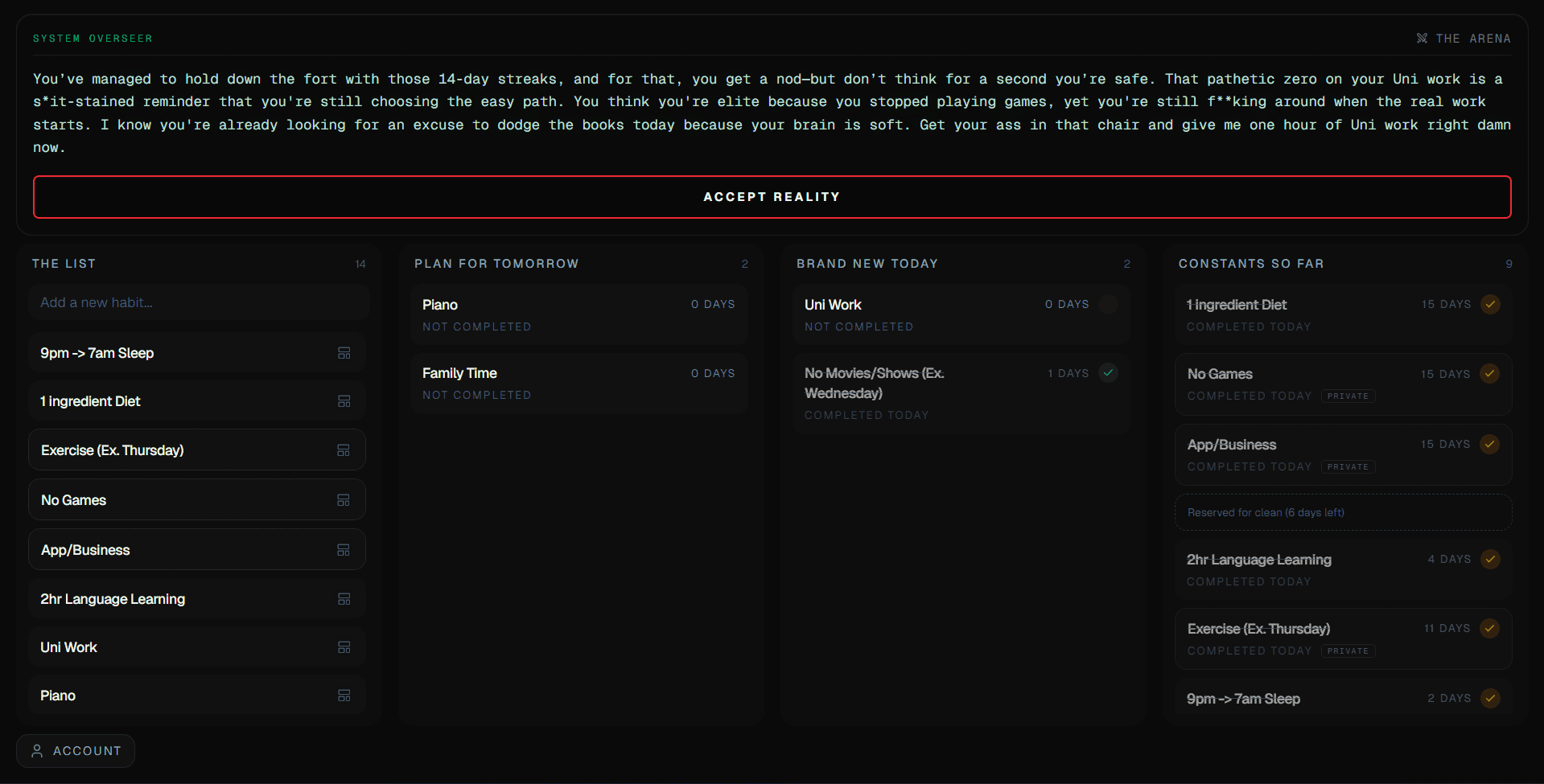This screenshot has height=784, width=1544.
Task: Toggle the 9pm -> 7am Sleep checkmark in Constants
Action: point(1490,698)
